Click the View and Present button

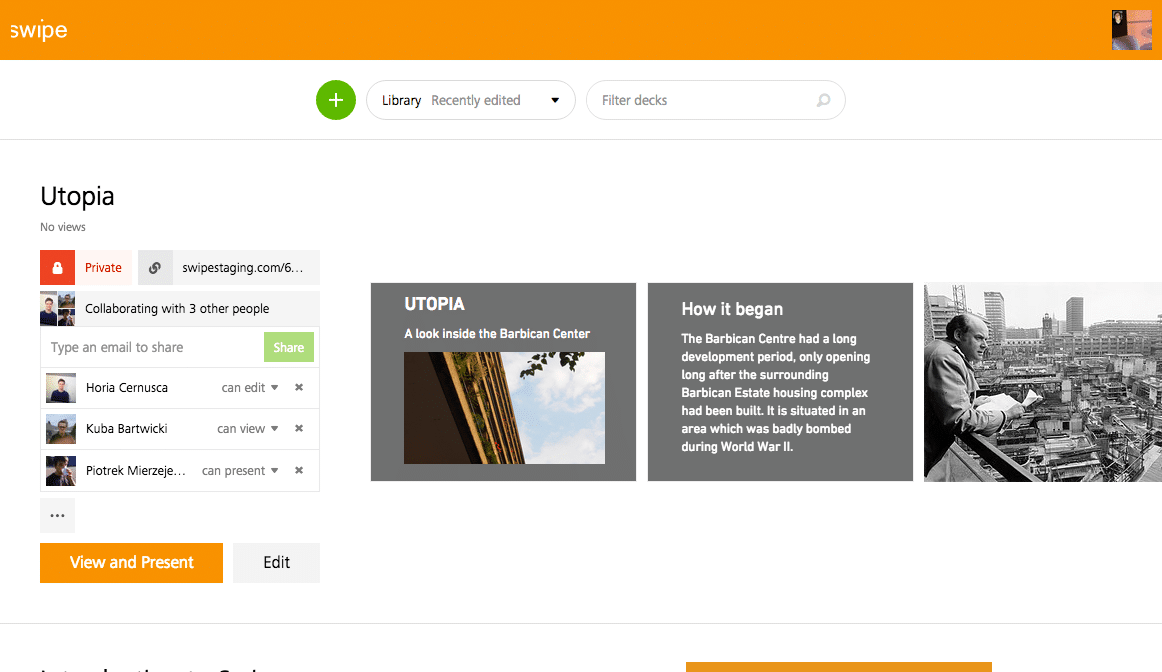[x=131, y=562]
